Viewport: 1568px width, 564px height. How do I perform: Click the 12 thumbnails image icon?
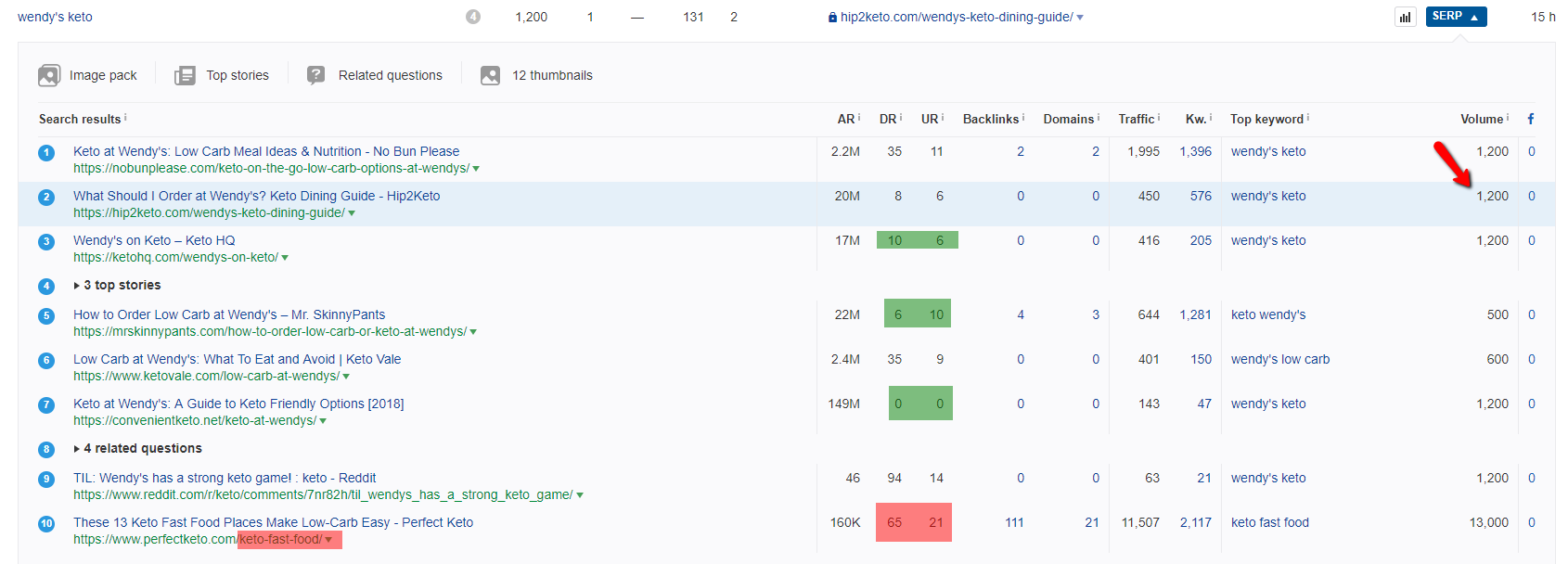[x=491, y=75]
